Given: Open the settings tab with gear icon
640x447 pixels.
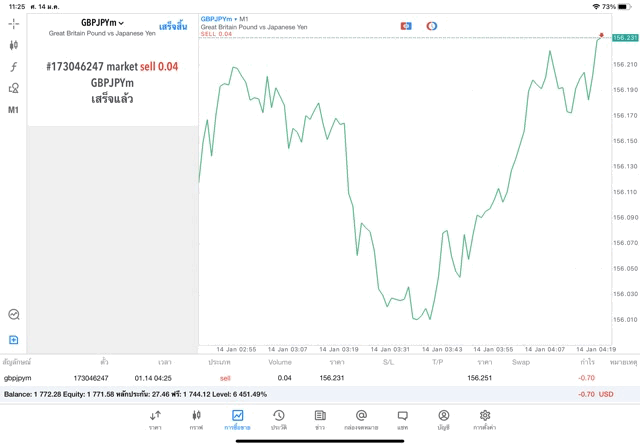Looking at the screenshot, I should [x=484, y=420].
